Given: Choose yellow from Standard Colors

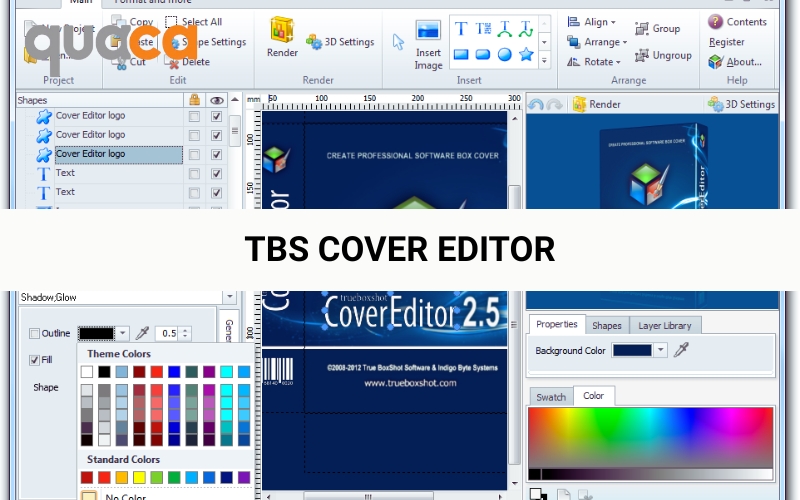Looking at the screenshot, I should (139, 478).
